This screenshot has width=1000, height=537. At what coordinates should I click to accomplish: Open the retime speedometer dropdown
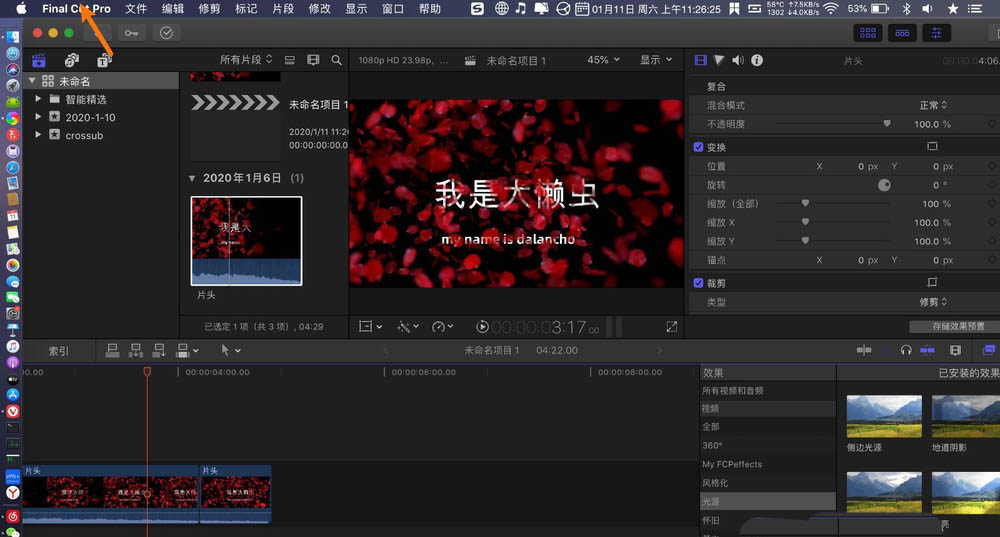pyautogui.click(x=443, y=327)
